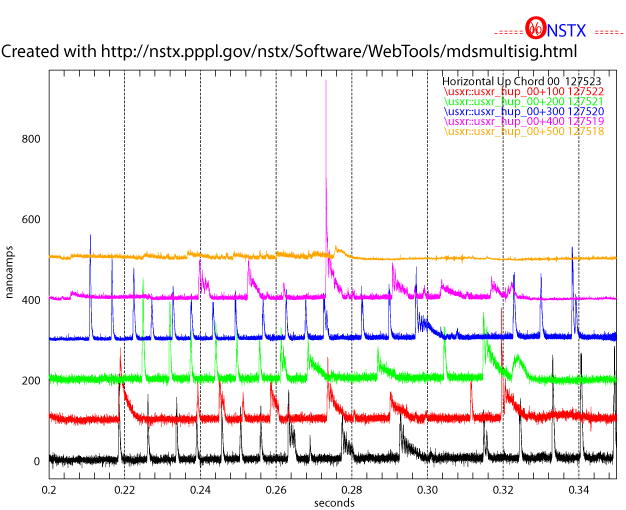Click the 0.22 tick label on x-axis
The image size is (626, 510).
[124, 490]
